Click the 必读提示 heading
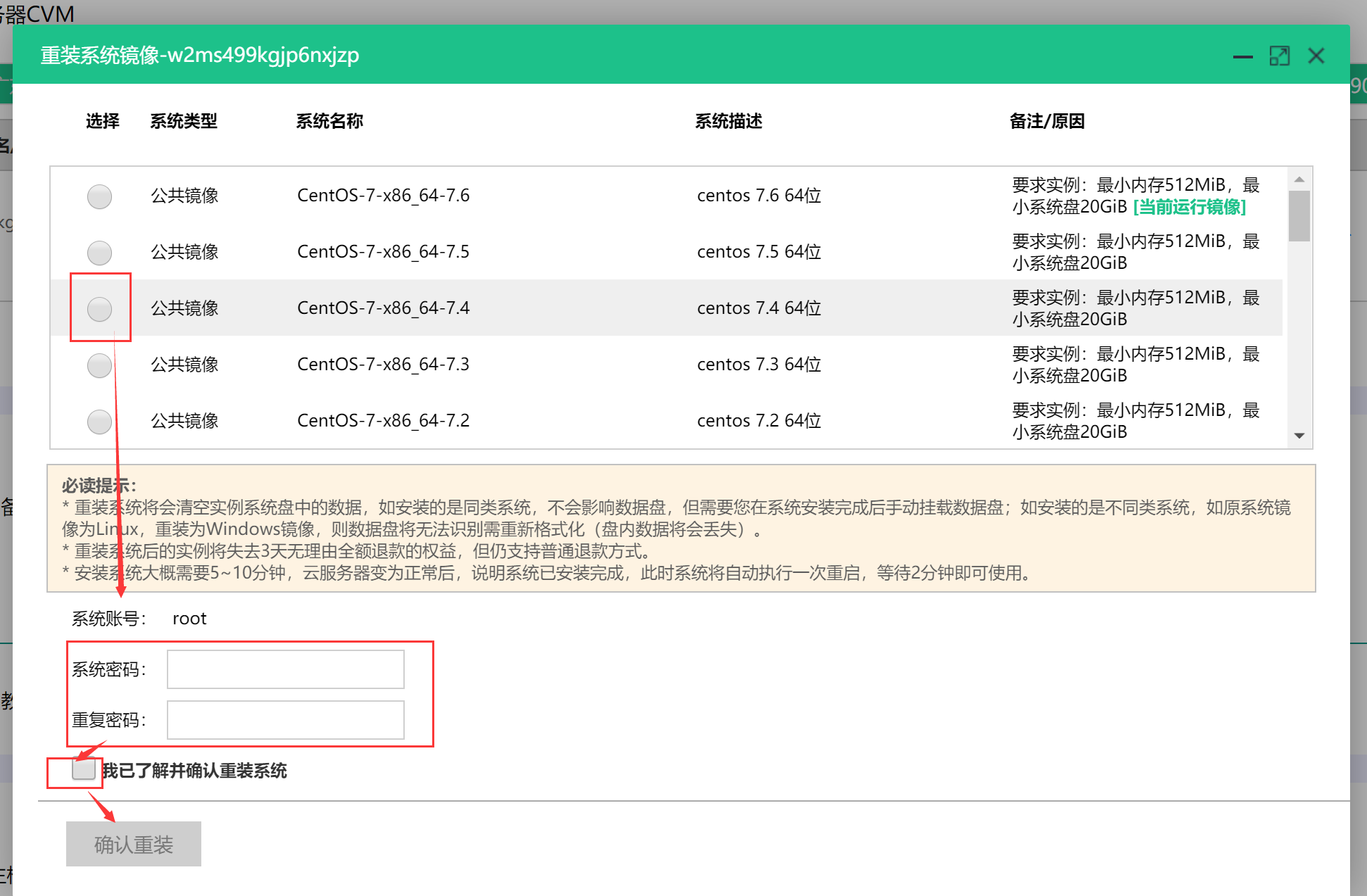The image size is (1367, 896). (99, 486)
